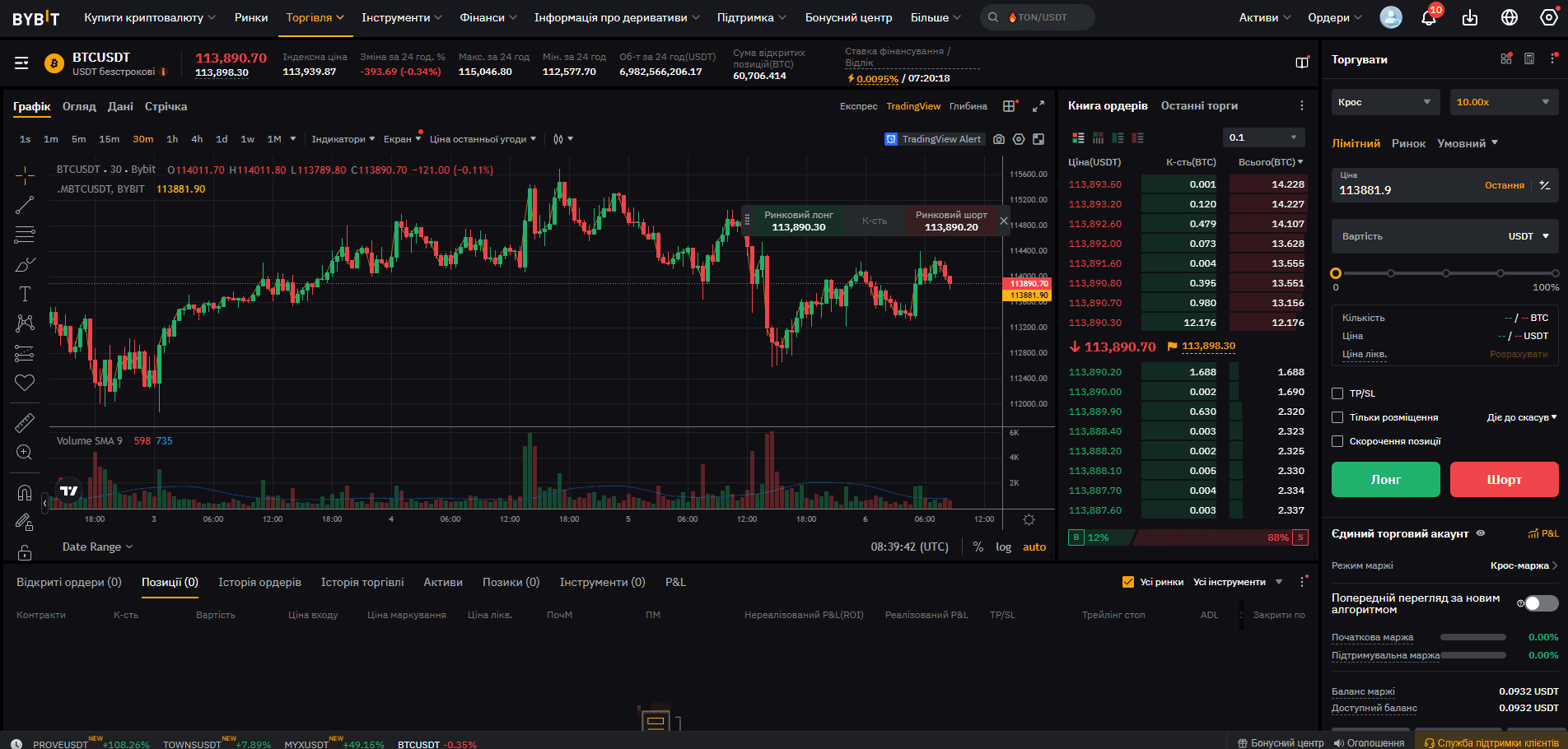Open the Ринки menu item
The image size is (1568, 749).
[x=251, y=17]
